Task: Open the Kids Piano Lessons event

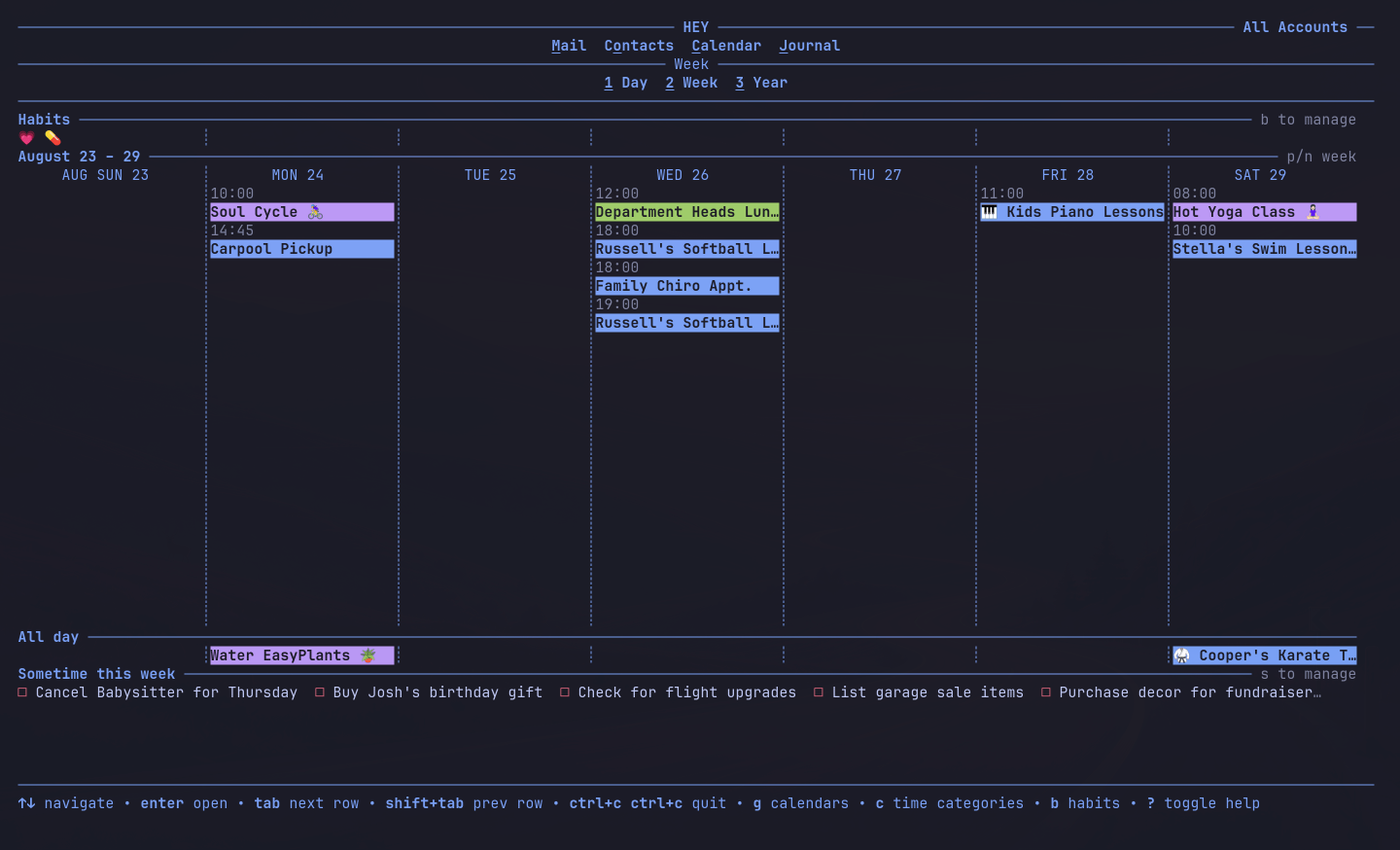Action: [1071, 212]
